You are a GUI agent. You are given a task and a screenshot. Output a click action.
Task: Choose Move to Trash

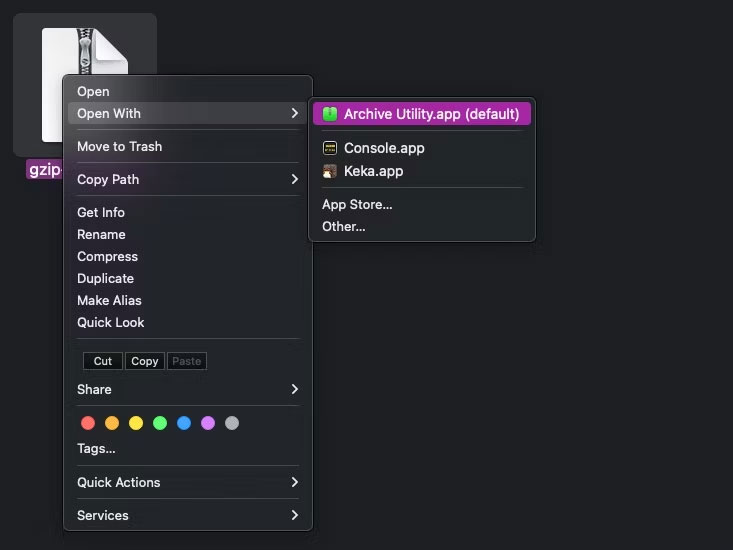[187, 147]
